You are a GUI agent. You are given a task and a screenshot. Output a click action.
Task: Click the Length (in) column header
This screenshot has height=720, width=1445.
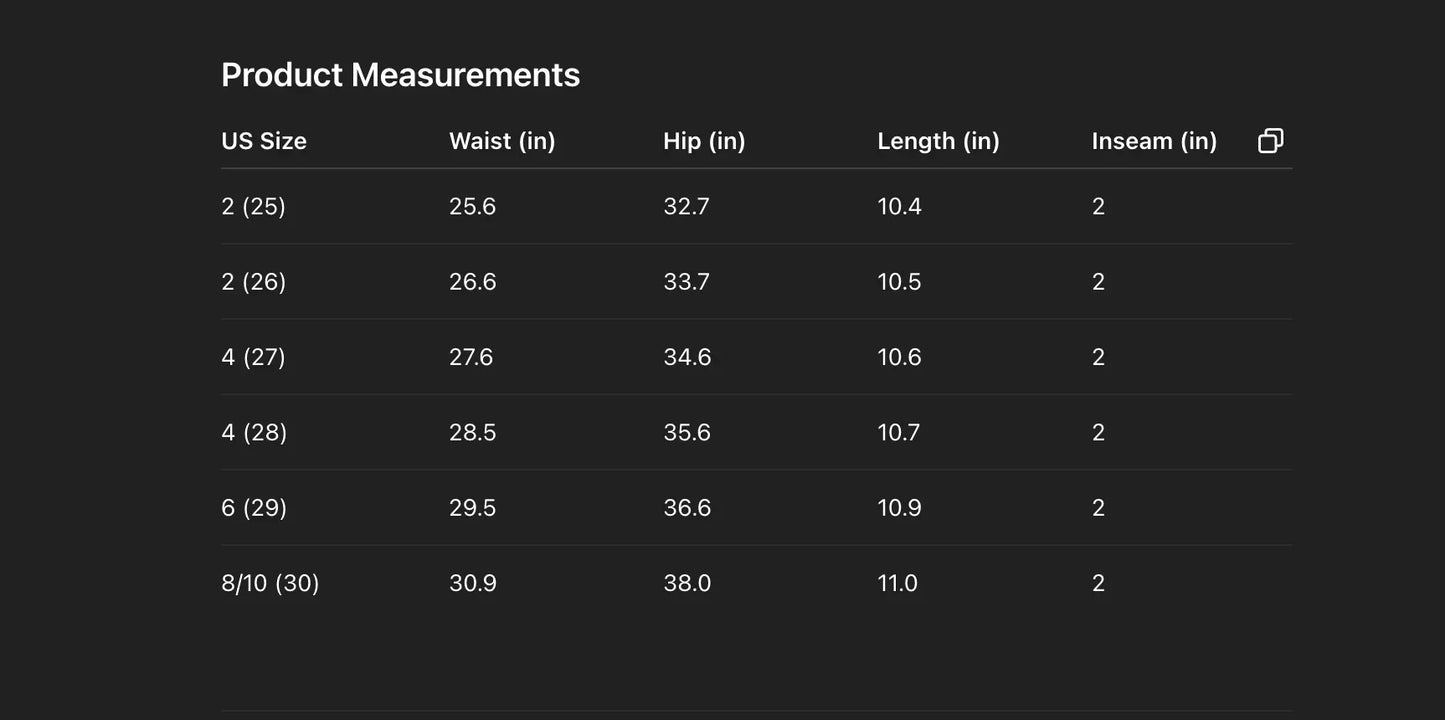(x=938, y=141)
